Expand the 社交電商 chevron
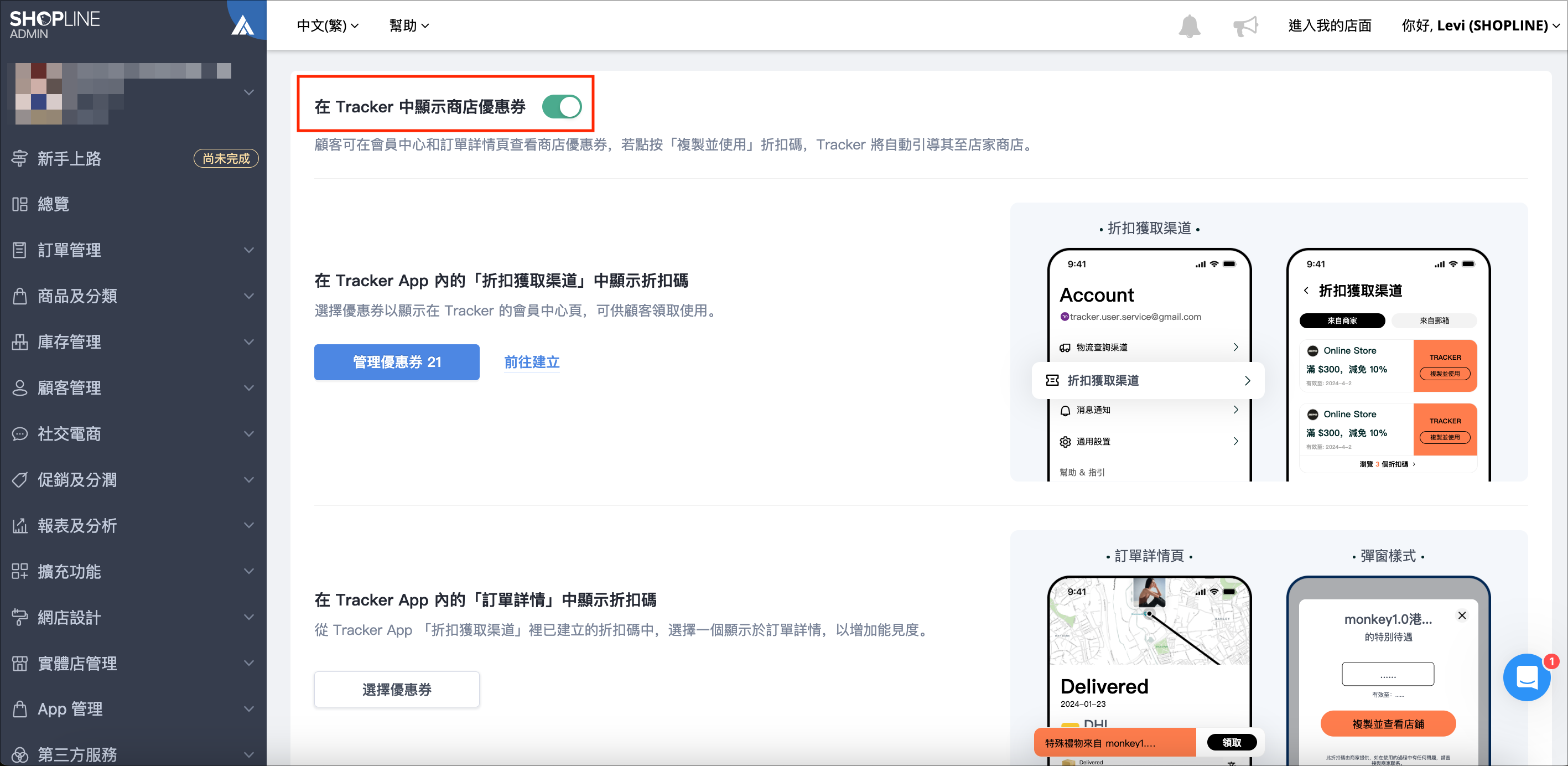This screenshot has height=766, width=1568. 248,434
